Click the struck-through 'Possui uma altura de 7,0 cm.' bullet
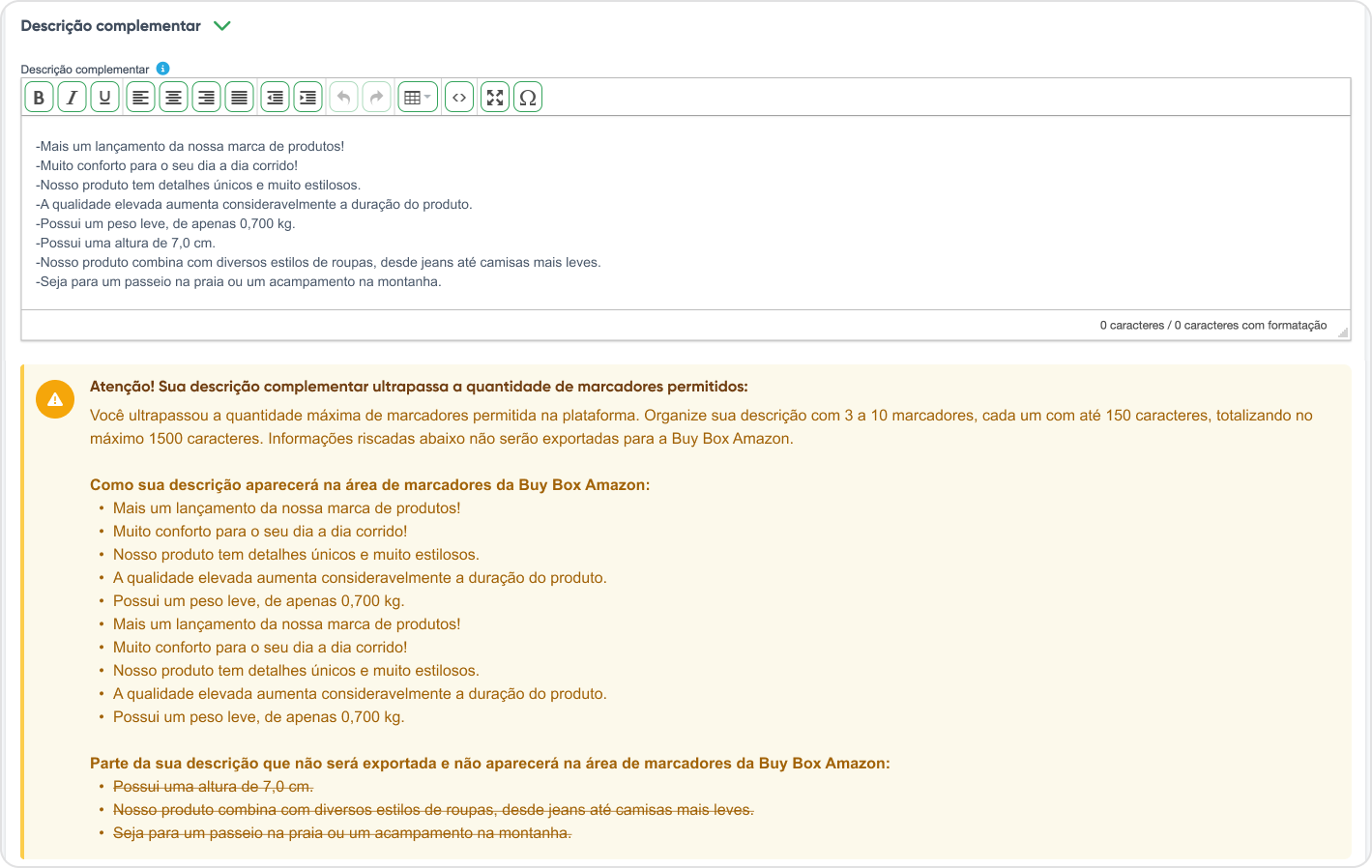The image size is (1372, 868). 213,787
